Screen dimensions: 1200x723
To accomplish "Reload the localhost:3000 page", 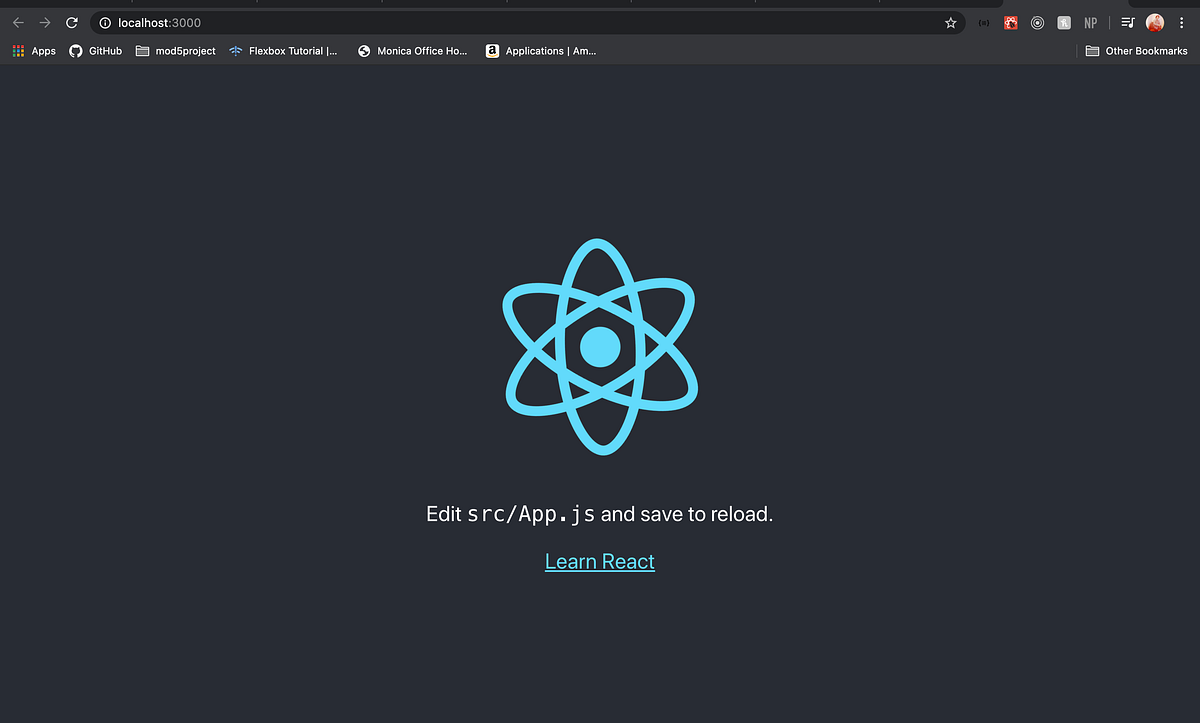I will (x=70, y=22).
